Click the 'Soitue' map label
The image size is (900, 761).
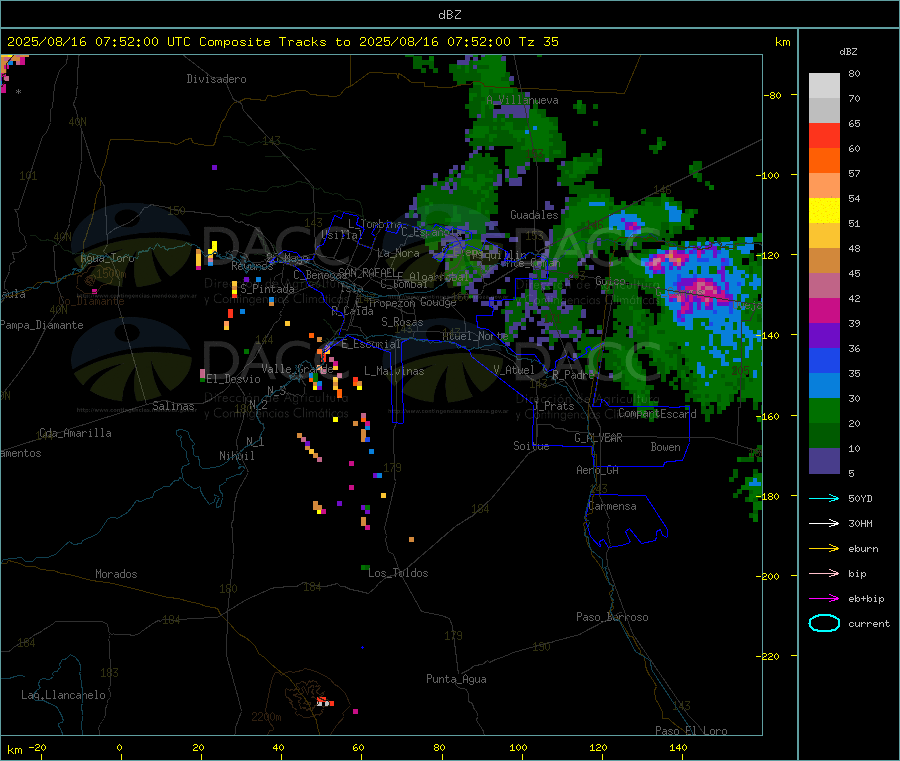click(531, 446)
